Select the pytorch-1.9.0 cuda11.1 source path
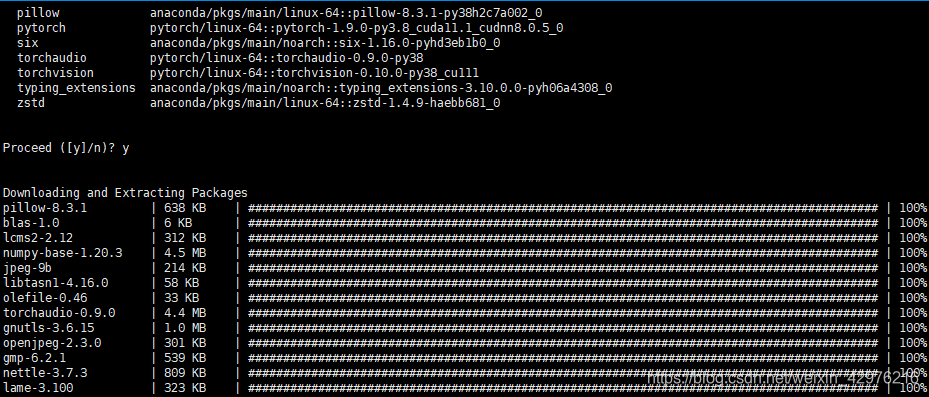The image size is (929, 397). 357,28
